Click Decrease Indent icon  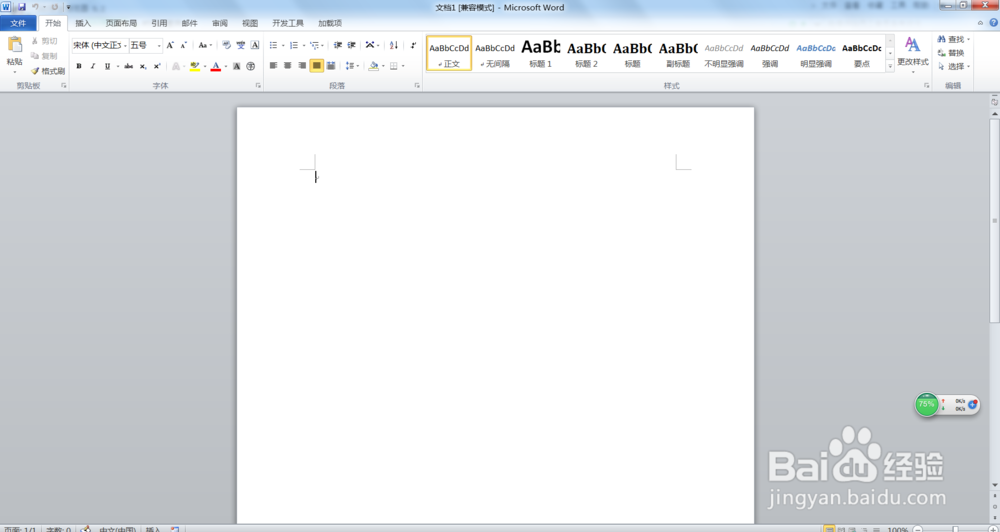pyautogui.click(x=337, y=45)
